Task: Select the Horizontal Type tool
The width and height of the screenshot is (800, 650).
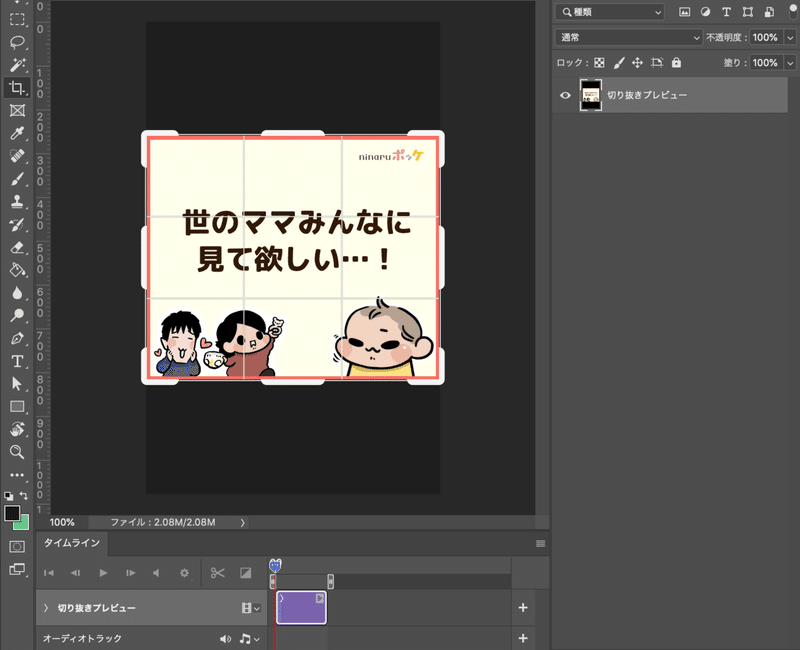Action: [x=17, y=361]
